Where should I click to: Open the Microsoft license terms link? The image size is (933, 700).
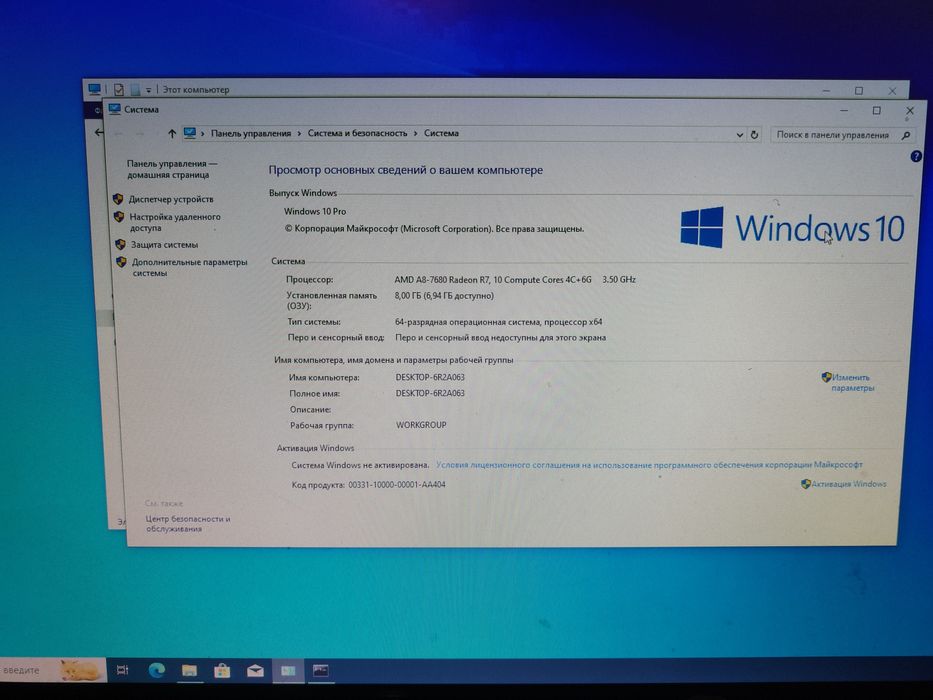(x=649, y=465)
